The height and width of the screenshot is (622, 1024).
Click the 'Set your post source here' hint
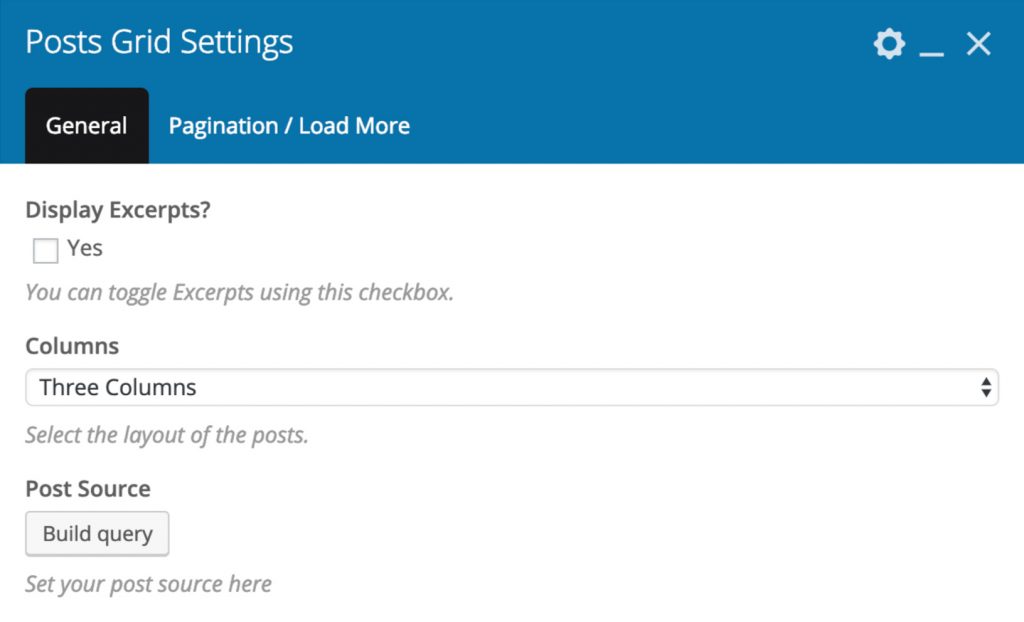[x=148, y=584]
